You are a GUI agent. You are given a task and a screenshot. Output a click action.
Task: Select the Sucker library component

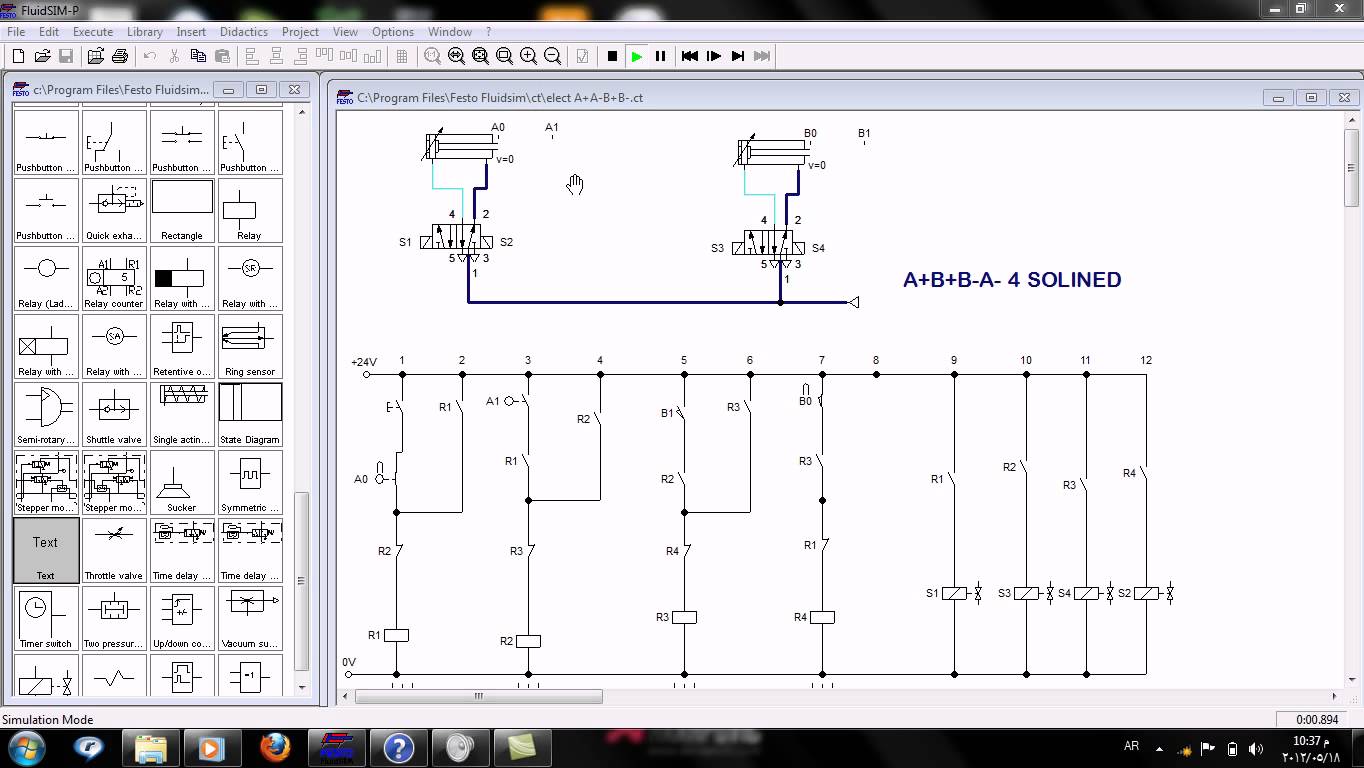pos(182,482)
